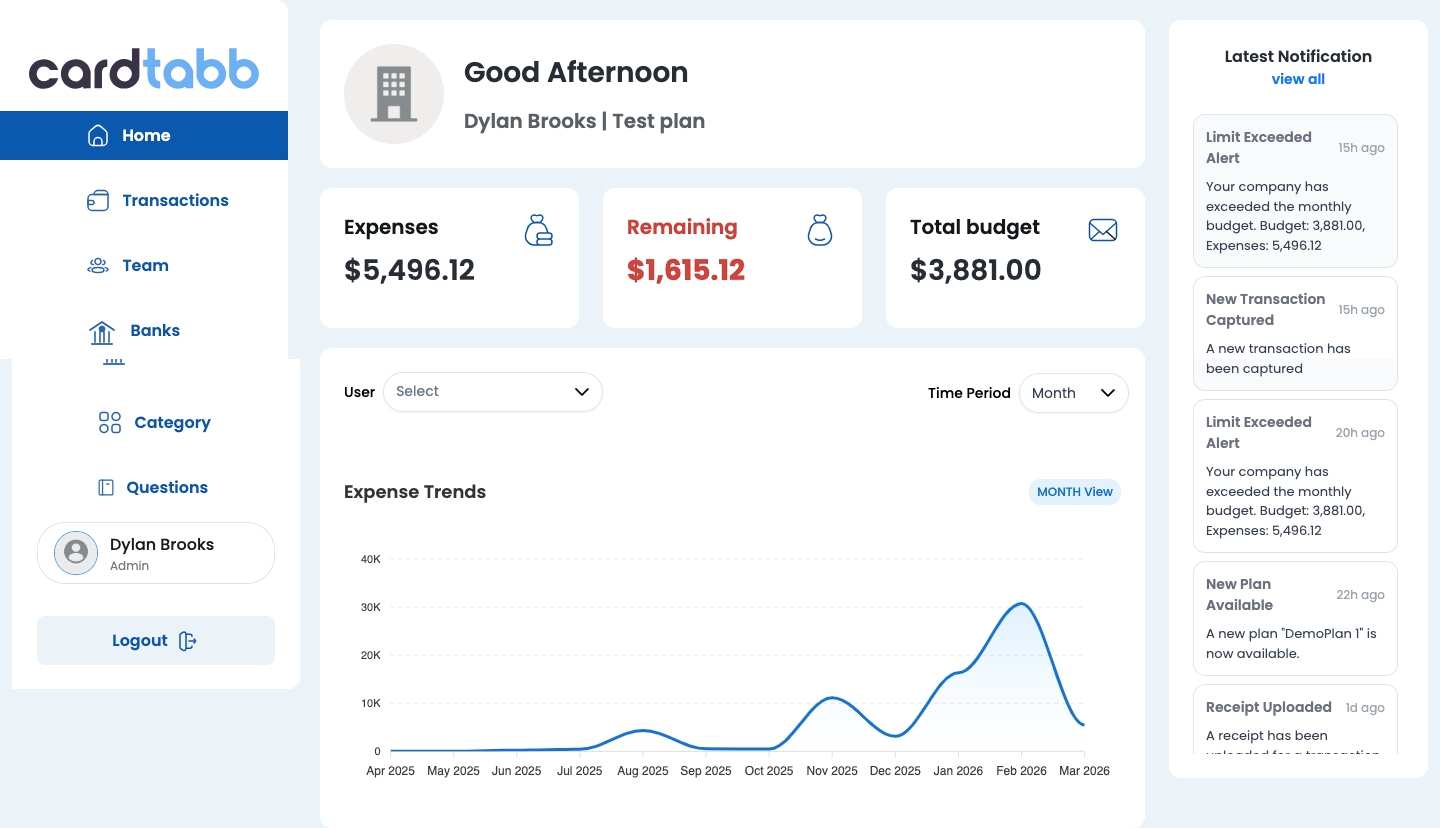1440x828 pixels.
Task: Click the Category grid icon in sidebar
Action: click(x=110, y=423)
